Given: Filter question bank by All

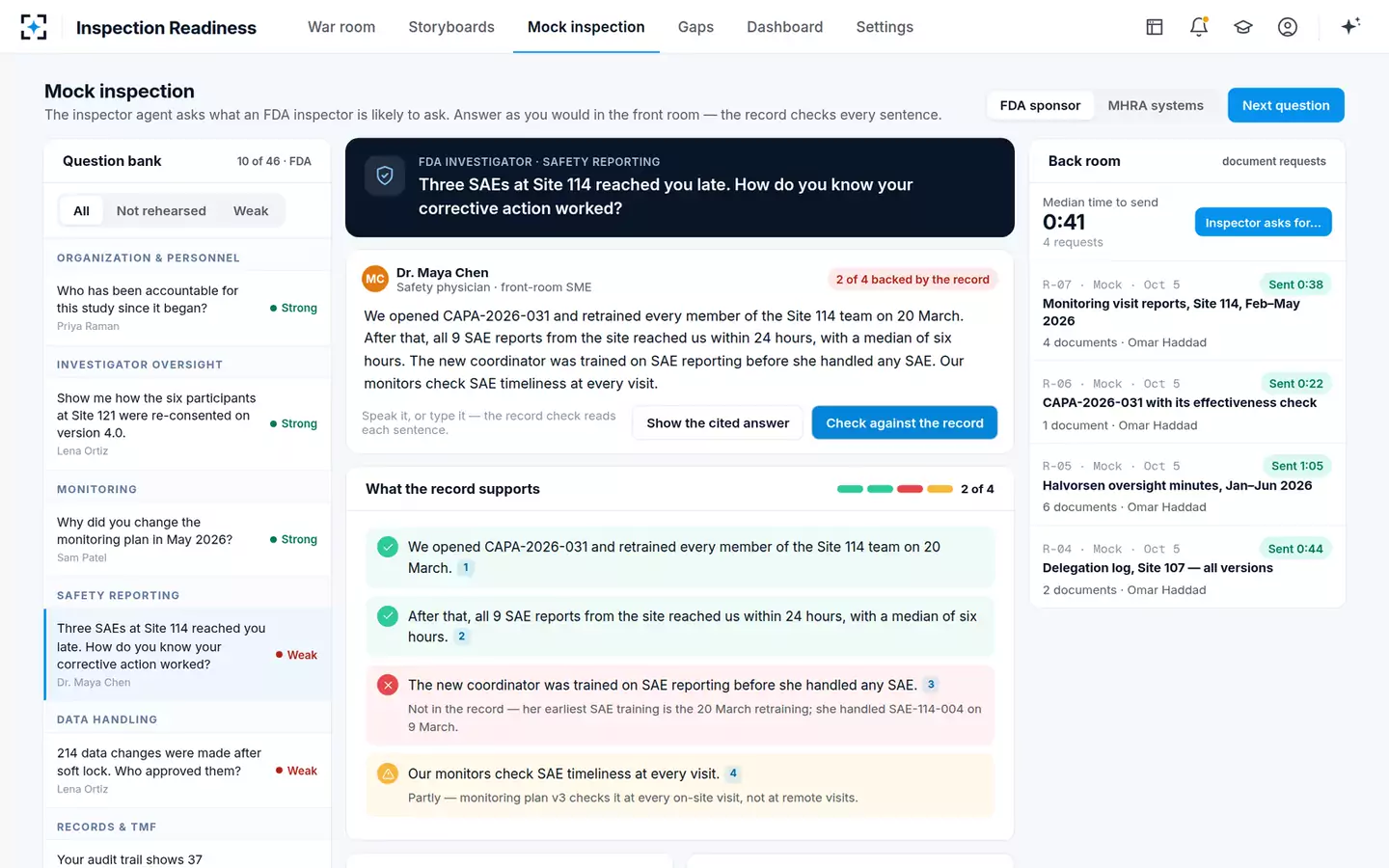Looking at the screenshot, I should click(x=82, y=211).
